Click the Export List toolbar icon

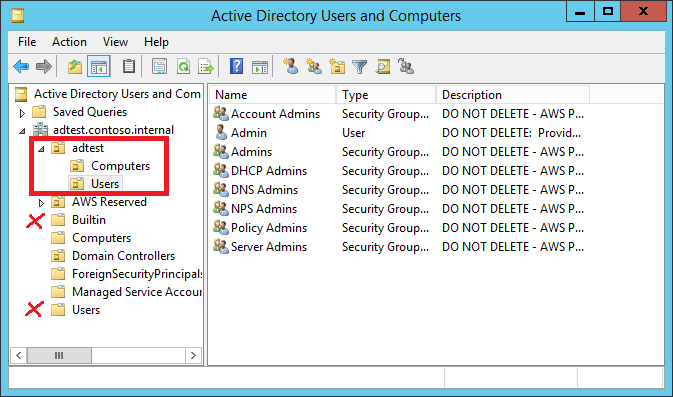click(206, 67)
